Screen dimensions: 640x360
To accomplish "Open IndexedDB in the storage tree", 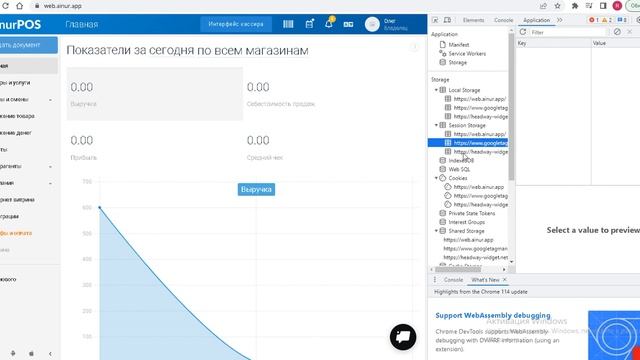I will click(461, 160).
